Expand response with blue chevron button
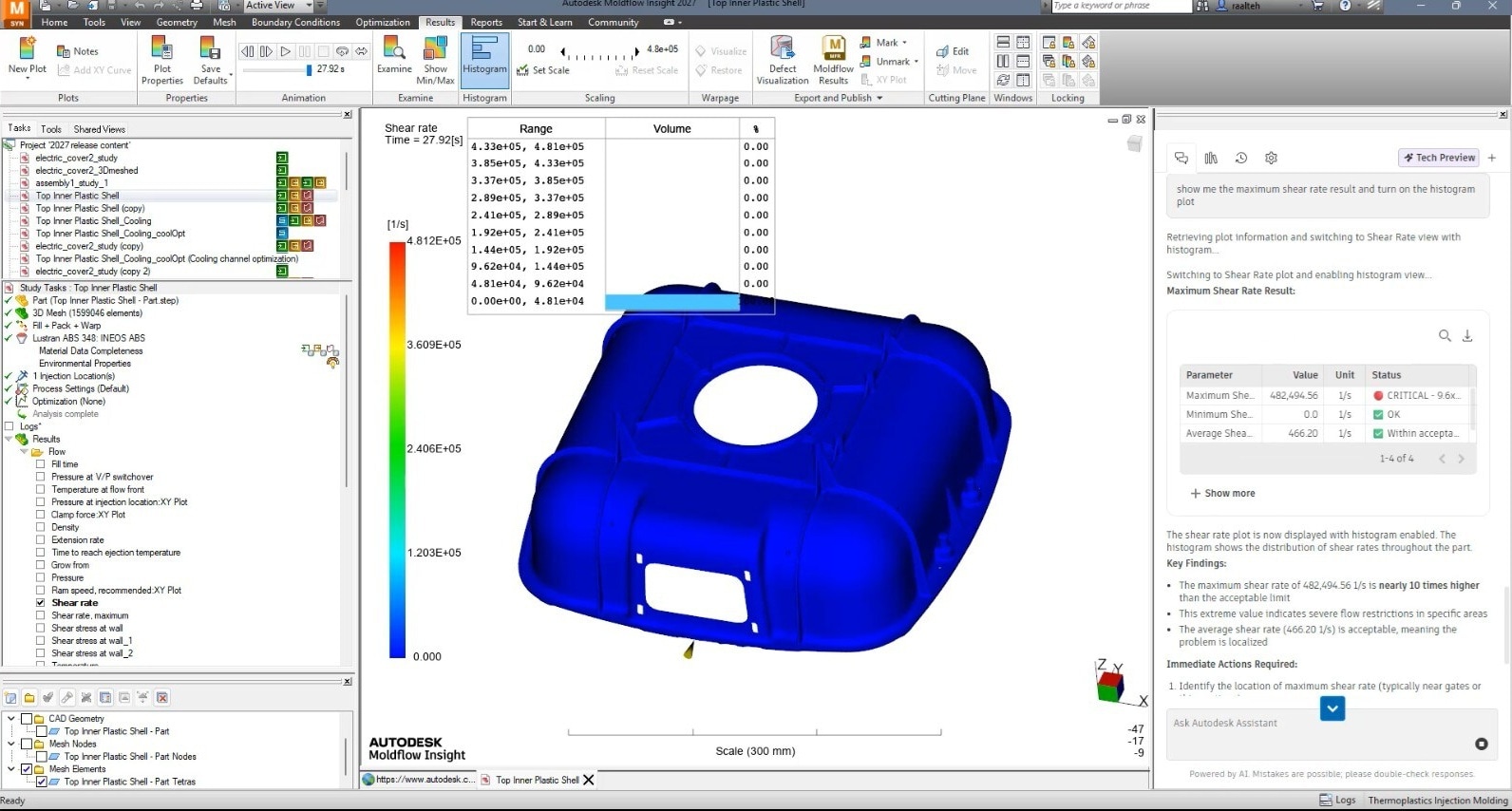 coord(1332,708)
